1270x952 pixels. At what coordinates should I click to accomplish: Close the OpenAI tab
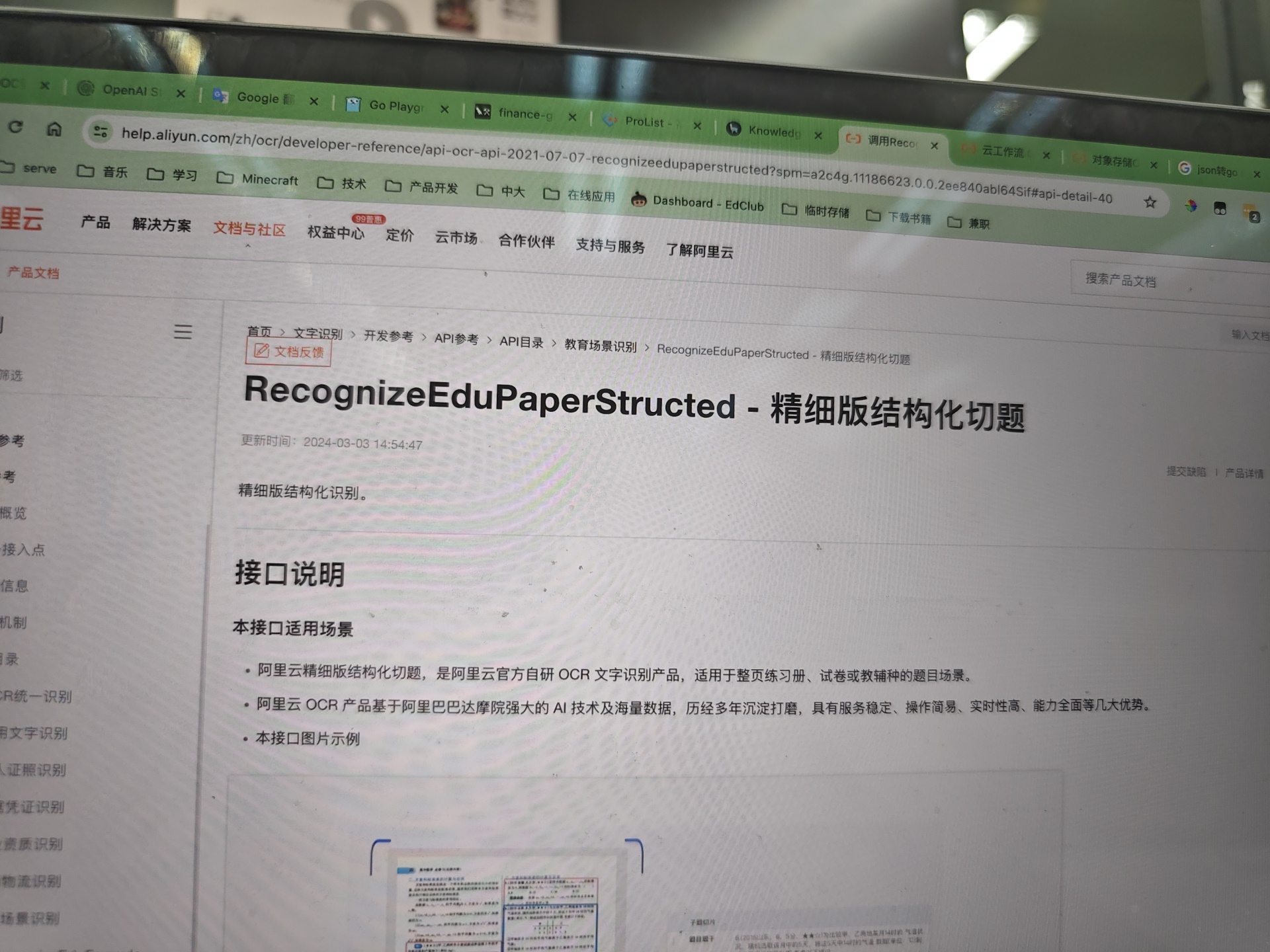(181, 93)
